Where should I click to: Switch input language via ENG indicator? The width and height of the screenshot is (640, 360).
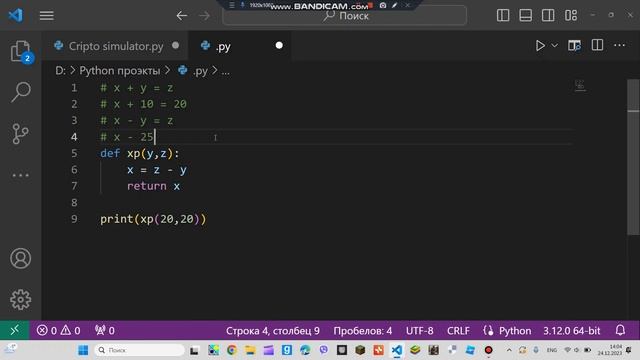pyautogui.click(x=552, y=350)
